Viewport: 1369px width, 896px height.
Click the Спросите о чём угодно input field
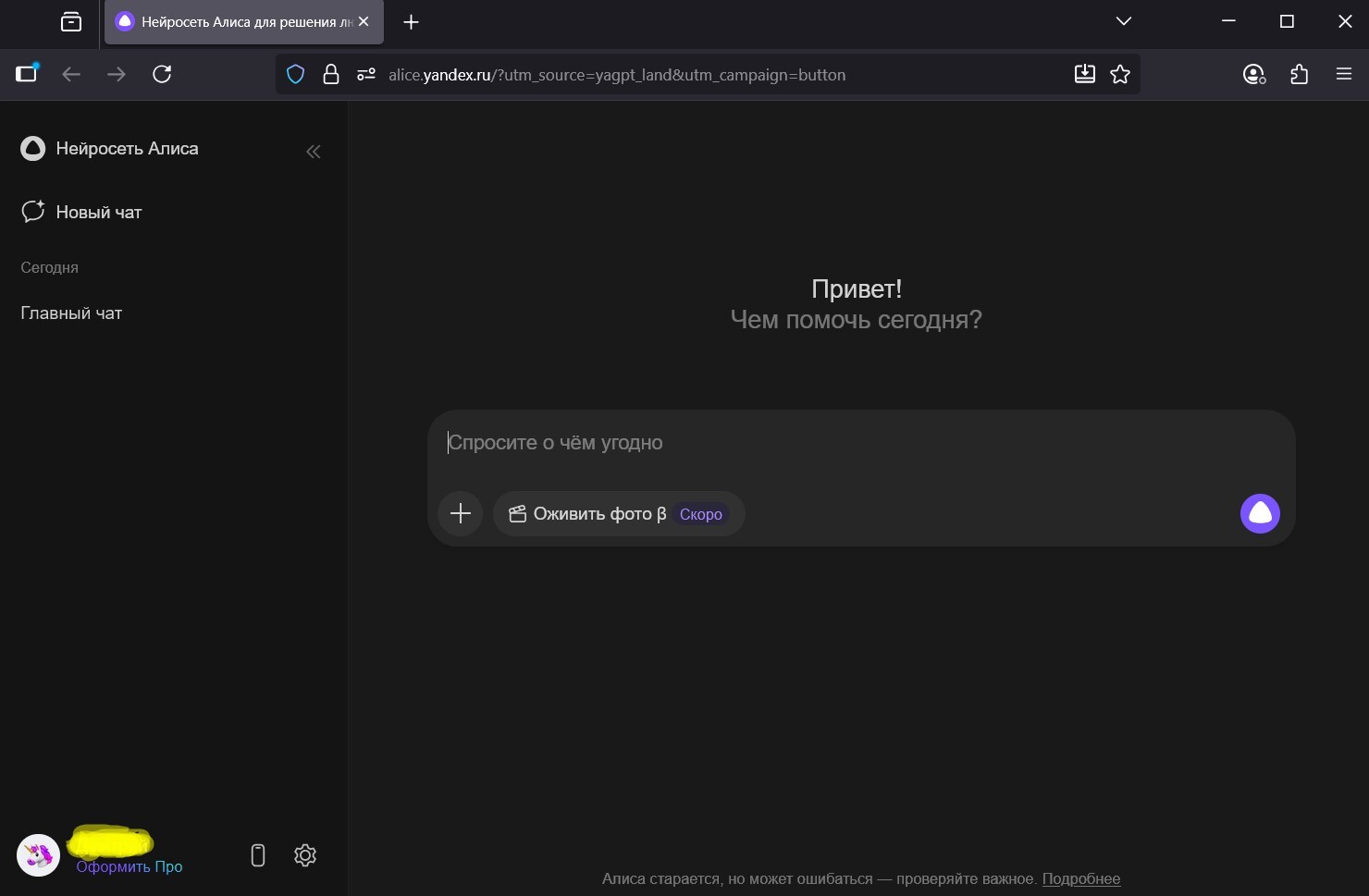832,443
